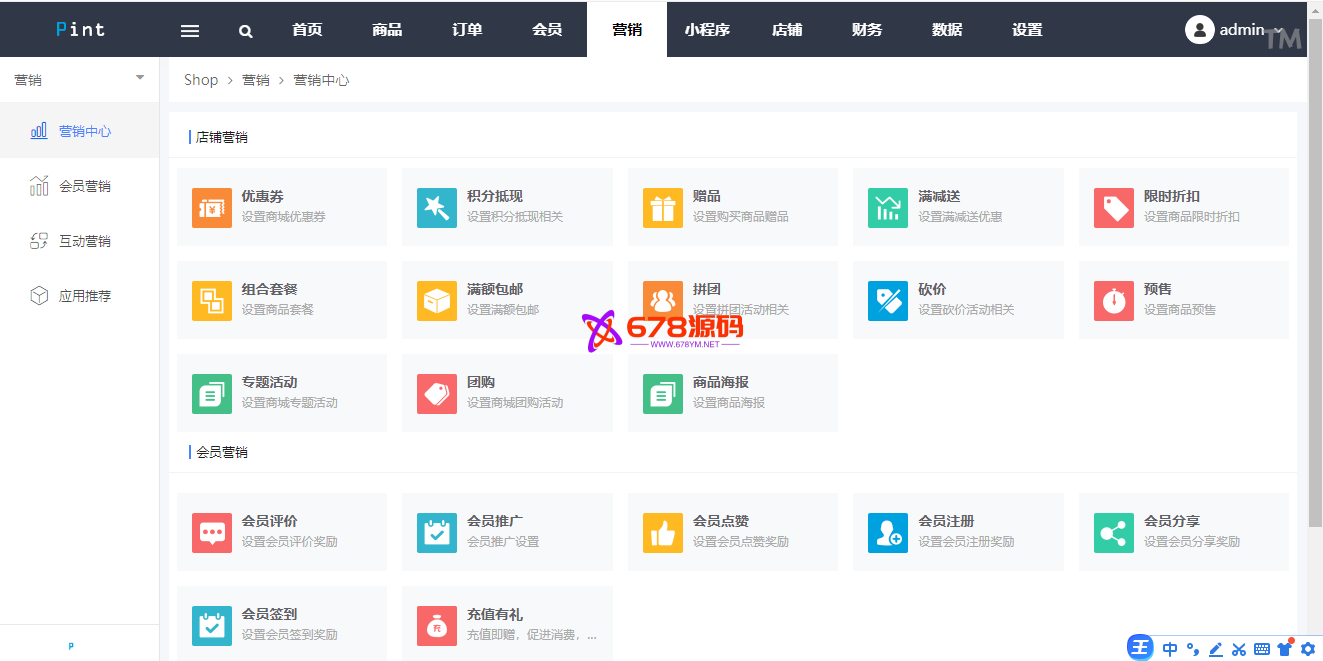Click the 会员分享 share icon
1323x661 pixels.
[x=1113, y=533]
